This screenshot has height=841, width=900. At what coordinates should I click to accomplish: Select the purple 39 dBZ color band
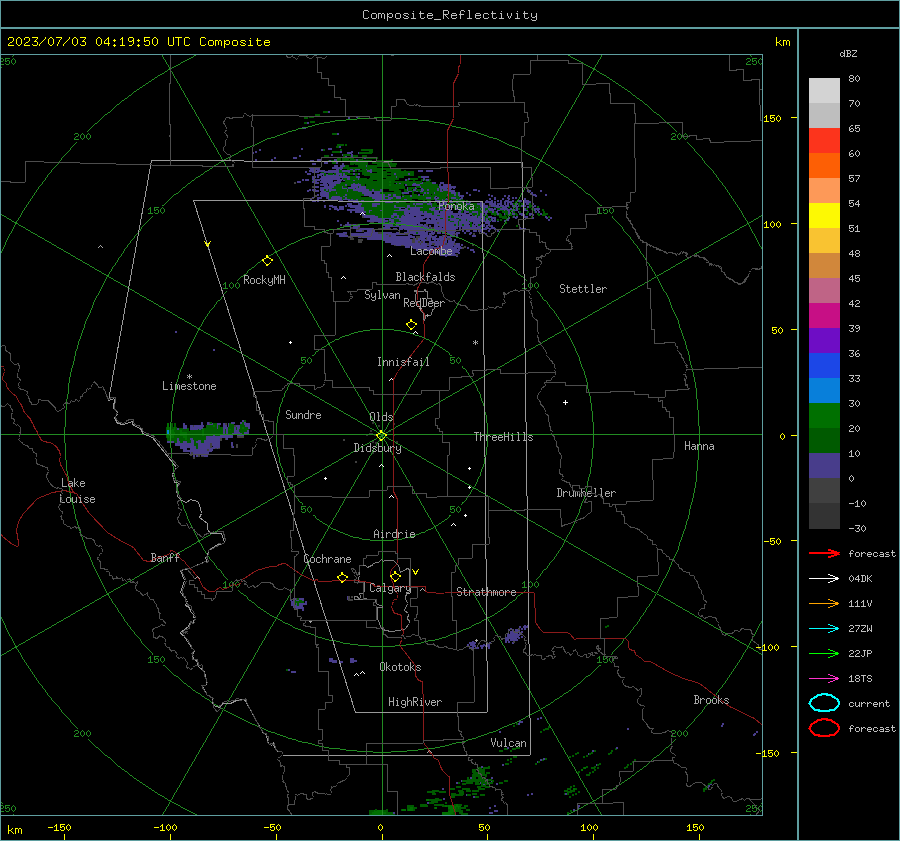[x=824, y=341]
